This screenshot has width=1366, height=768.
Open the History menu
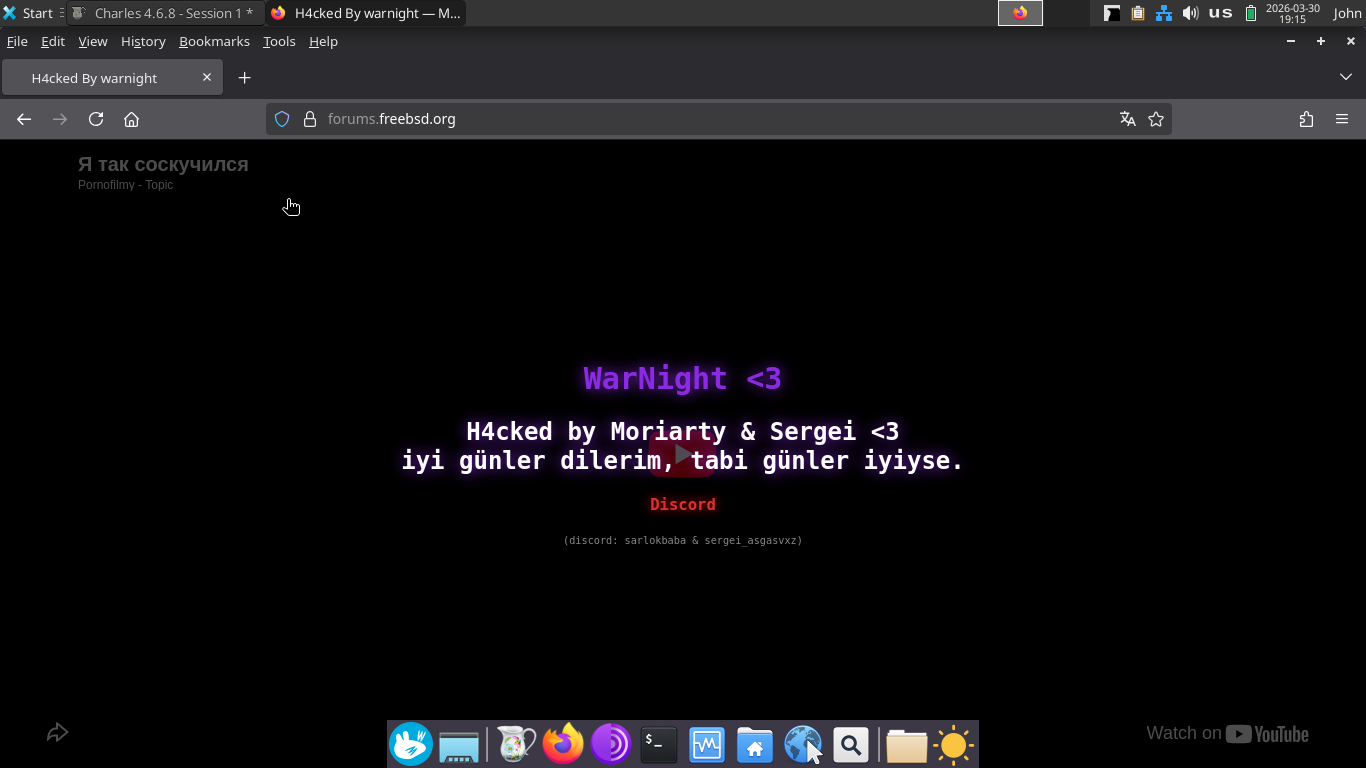(143, 41)
